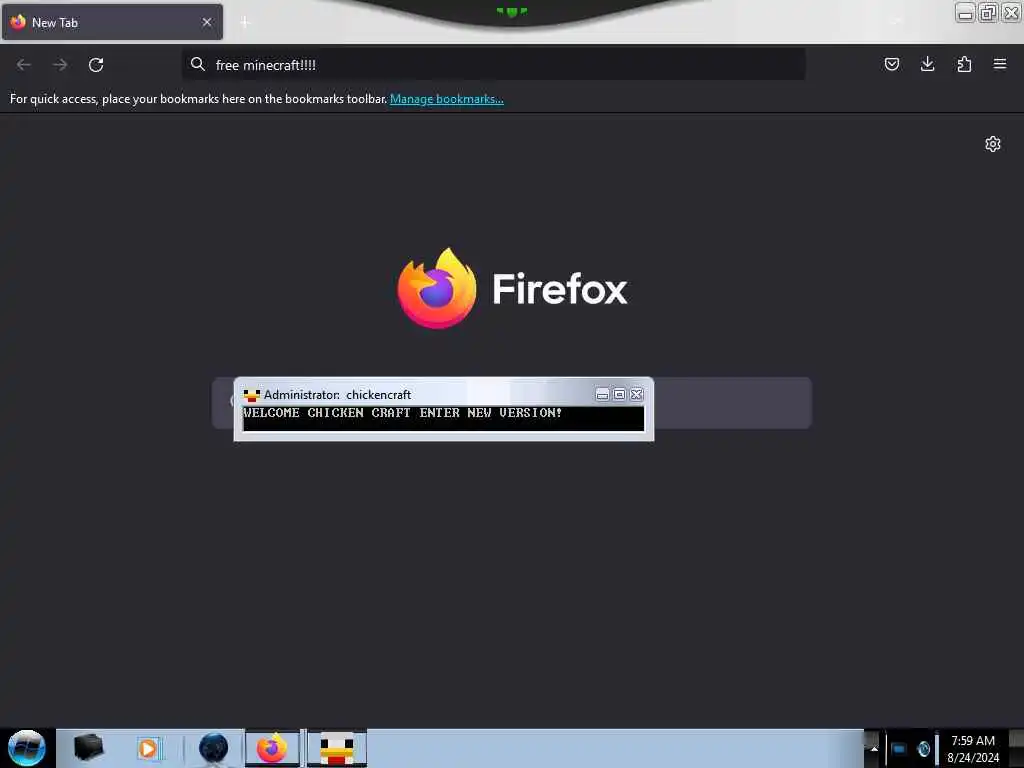Personalize New Tab with the gear icon
Image resolution: width=1024 pixels, height=768 pixels.
(993, 144)
